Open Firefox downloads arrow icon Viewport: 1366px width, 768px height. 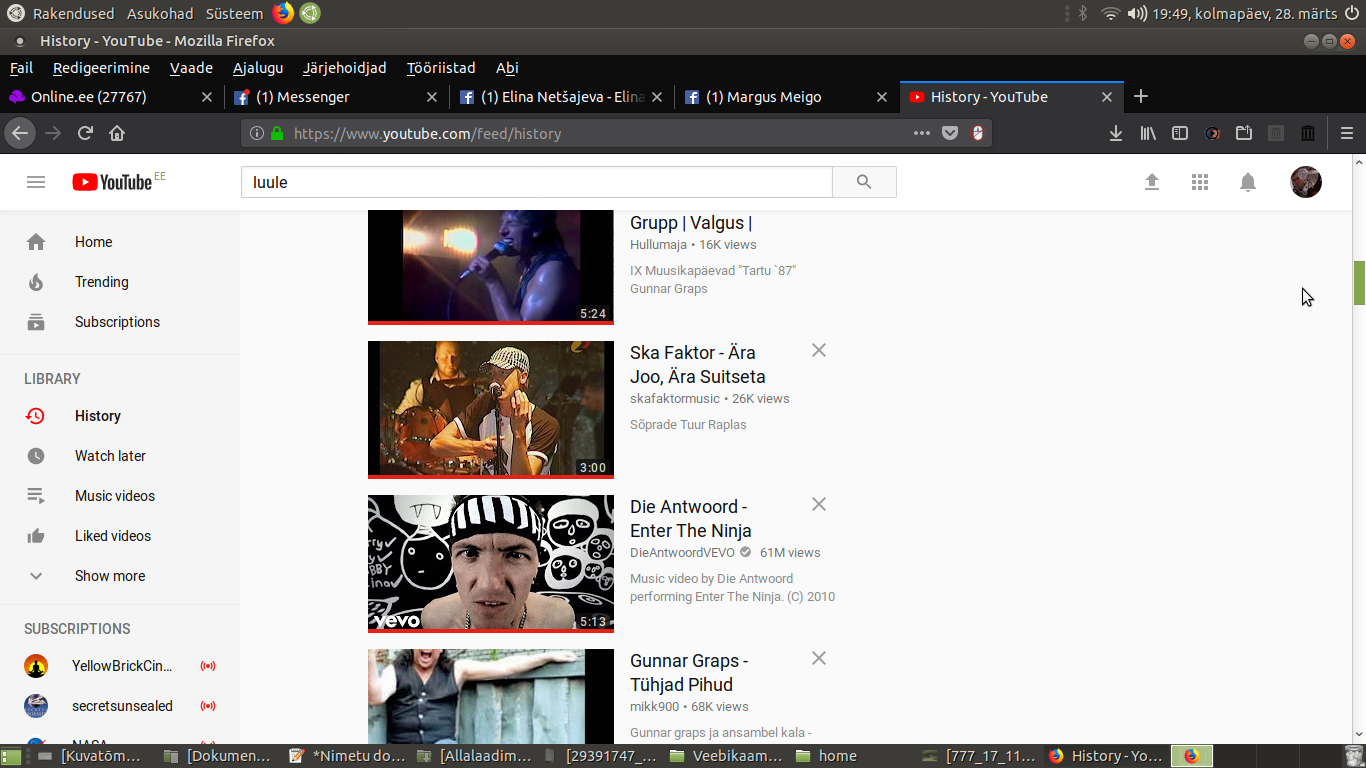point(1116,133)
